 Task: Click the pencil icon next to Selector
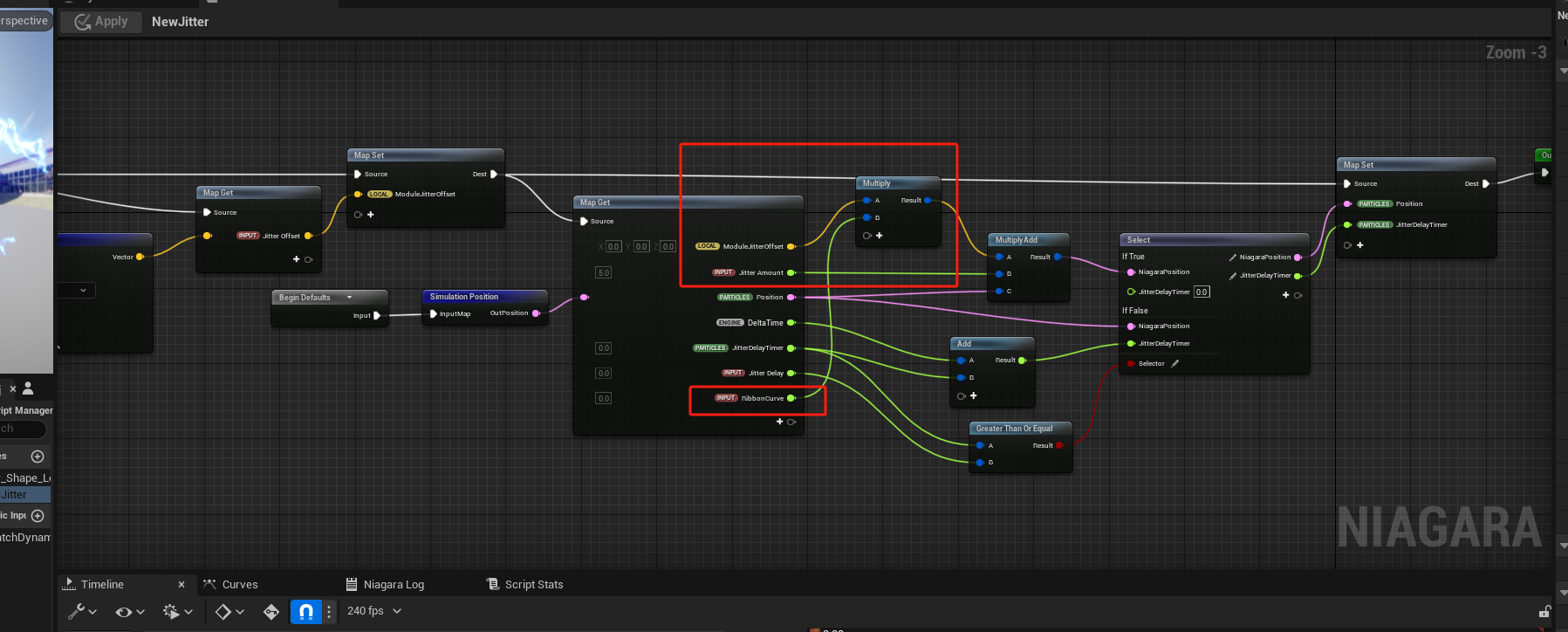(1175, 363)
